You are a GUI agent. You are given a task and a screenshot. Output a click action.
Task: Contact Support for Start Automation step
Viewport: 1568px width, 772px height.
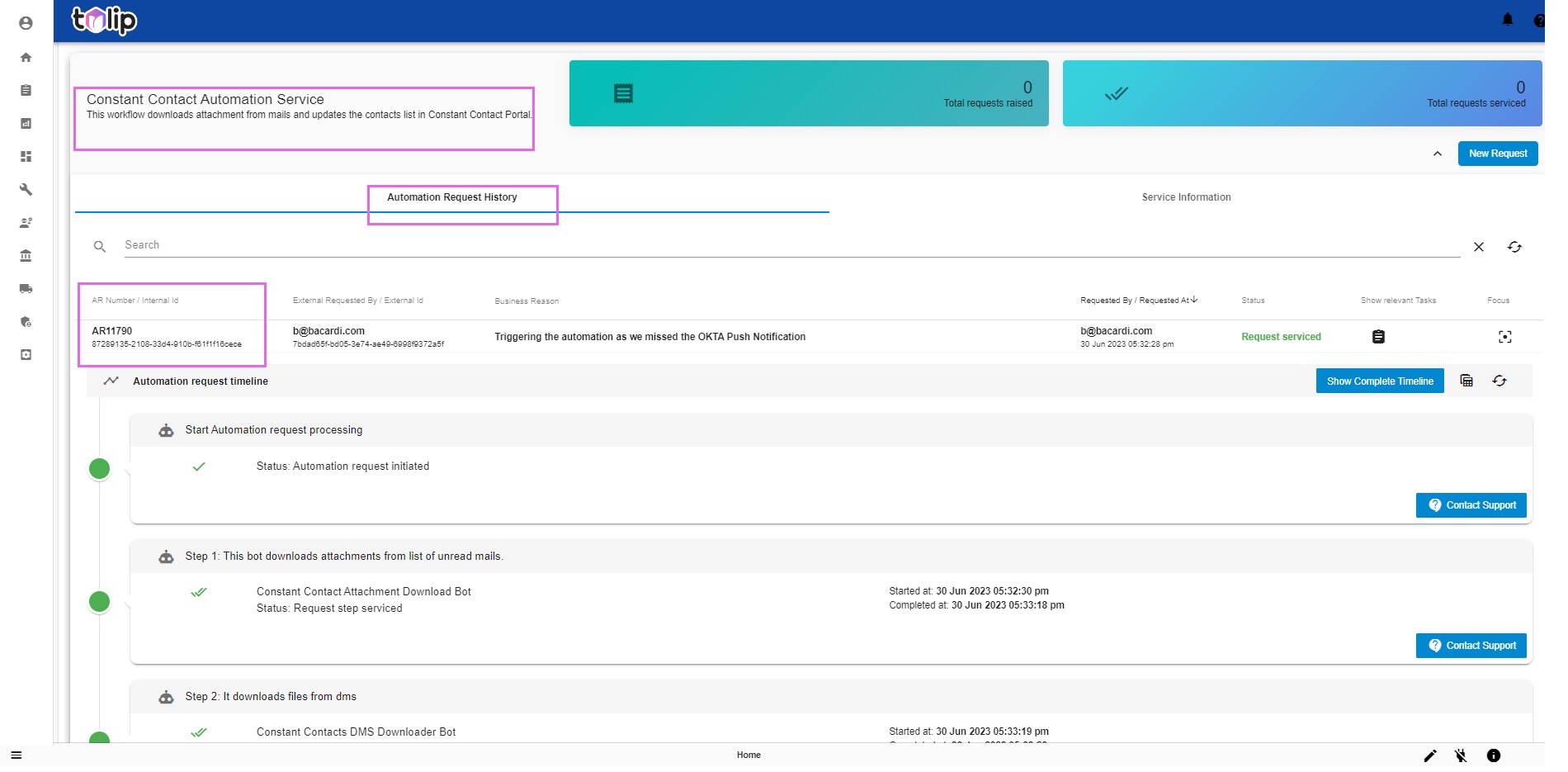1471,505
